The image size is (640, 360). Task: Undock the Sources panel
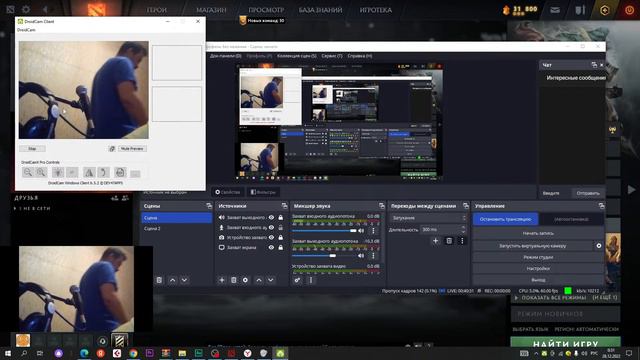coord(284,206)
